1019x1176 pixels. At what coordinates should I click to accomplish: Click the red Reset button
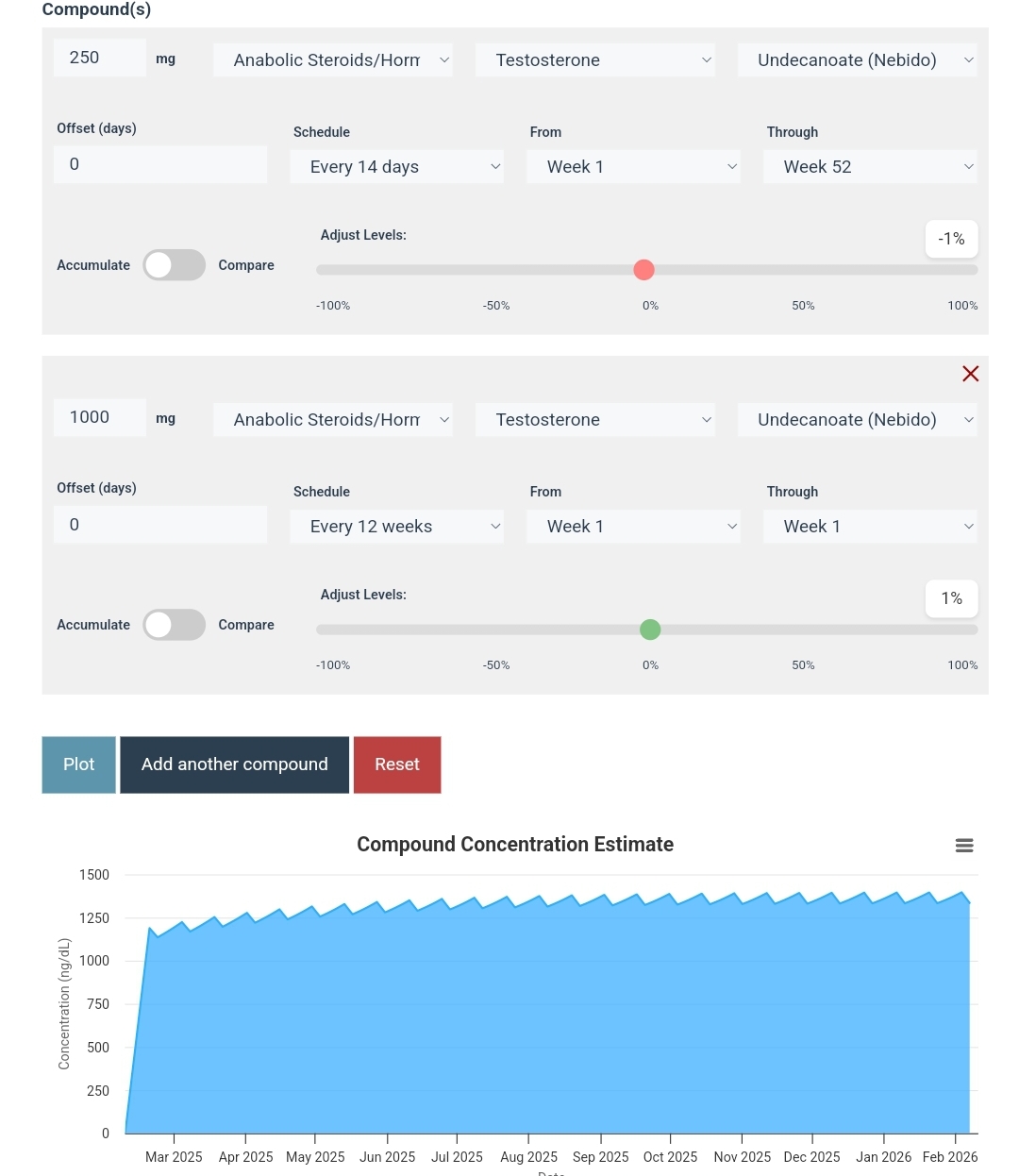397,764
